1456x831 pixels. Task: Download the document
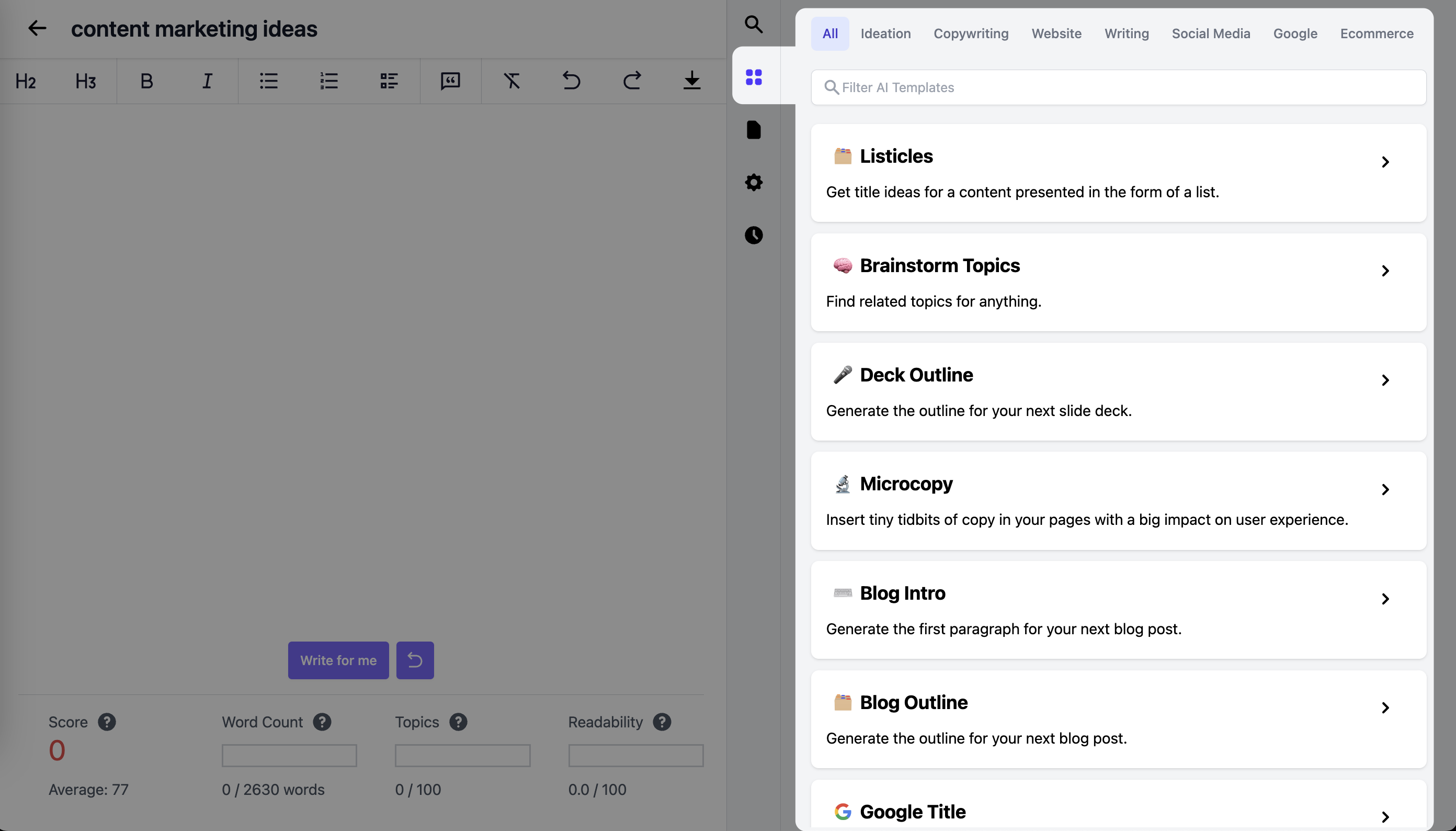[692, 81]
